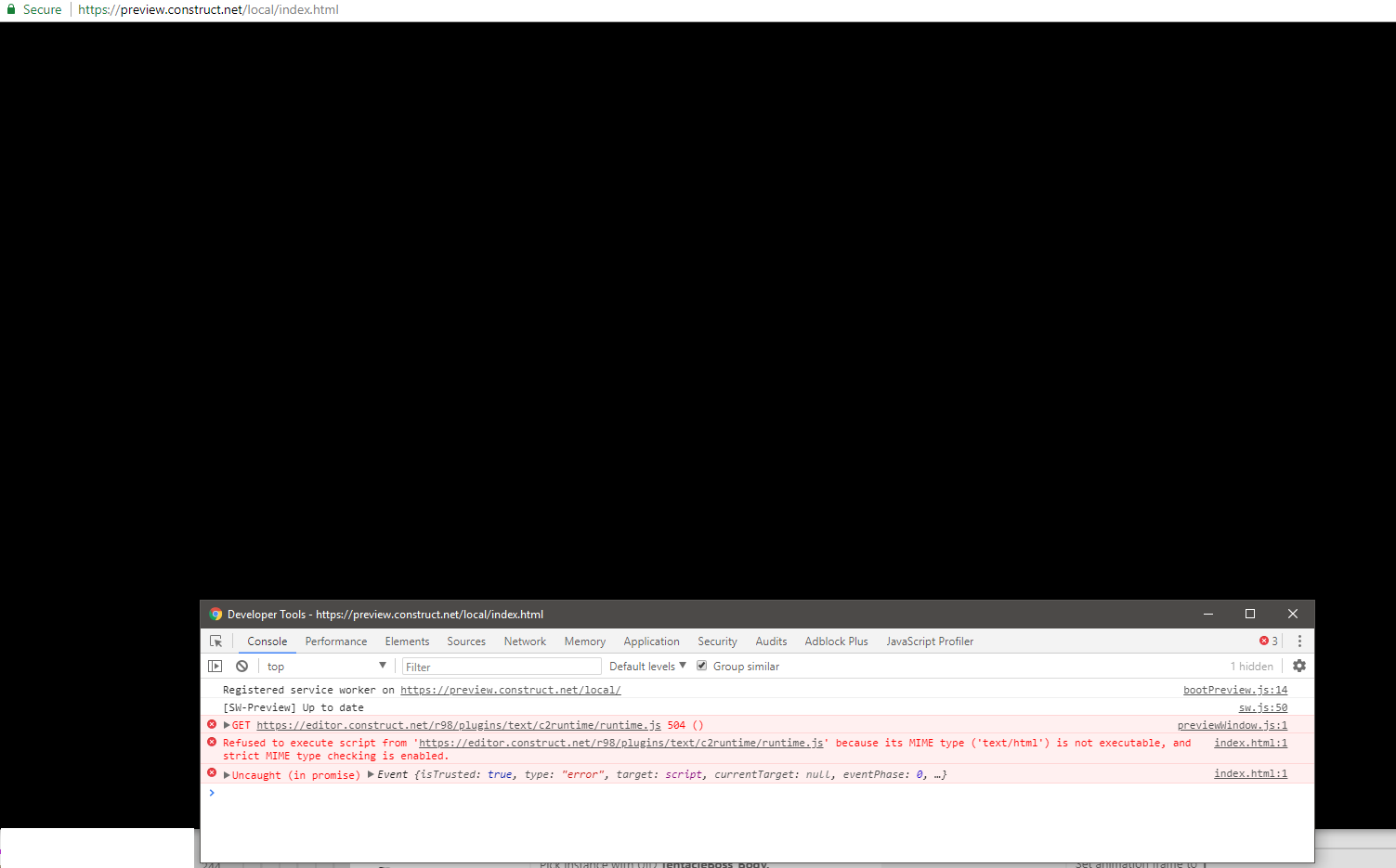The image size is (1396, 868).
Task: Click inside the console Filter input field
Action: (502, 666)
